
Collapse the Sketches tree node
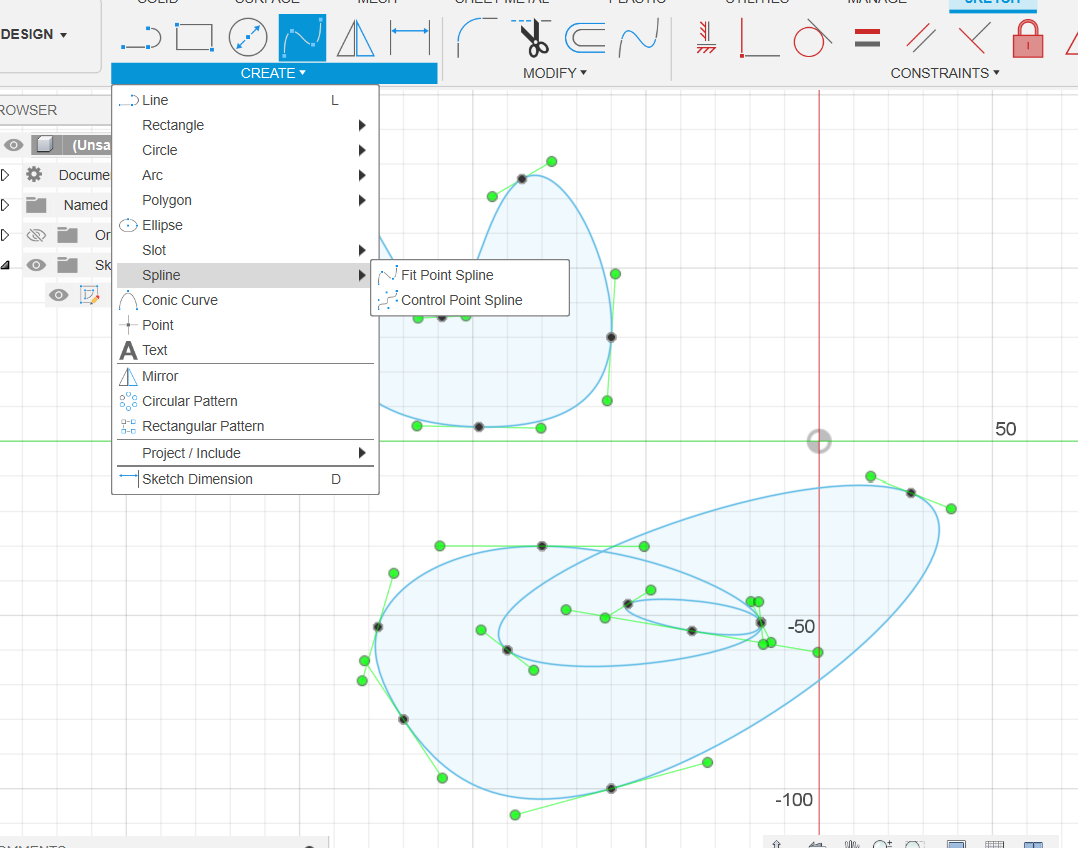tap(6, 265)
